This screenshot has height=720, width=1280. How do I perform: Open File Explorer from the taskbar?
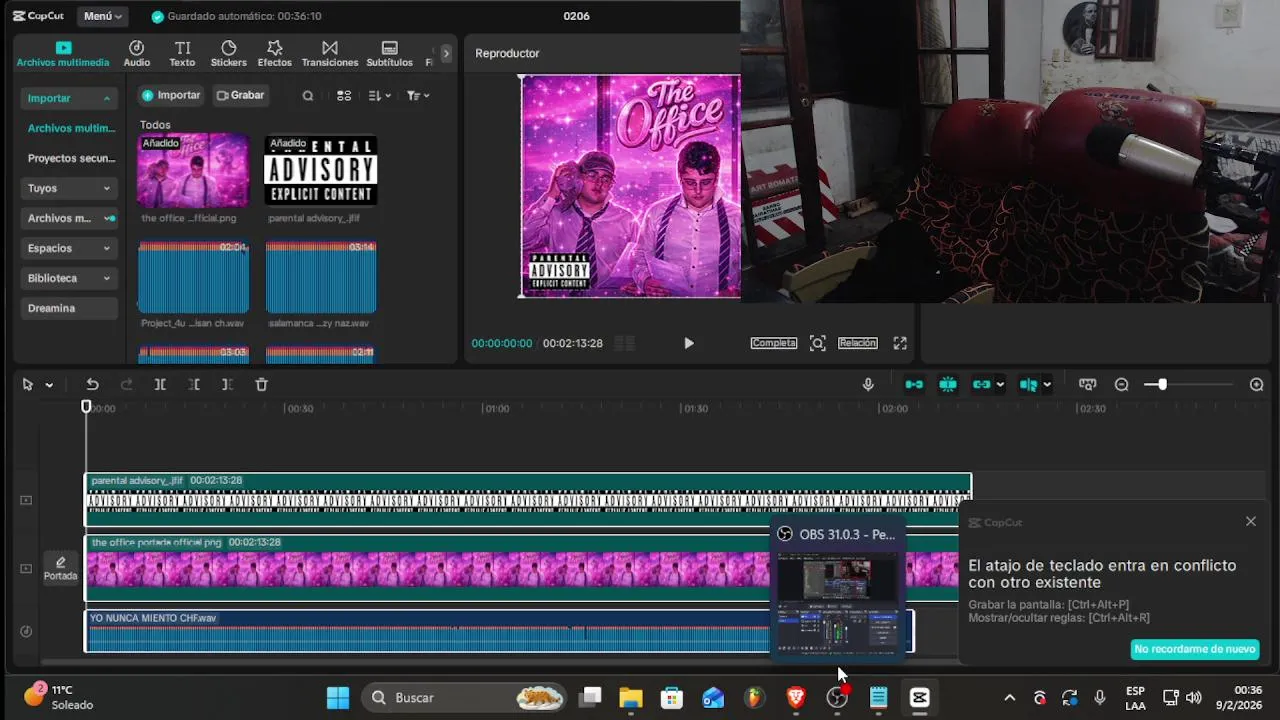pyautogui.click(x=631, y=698)
